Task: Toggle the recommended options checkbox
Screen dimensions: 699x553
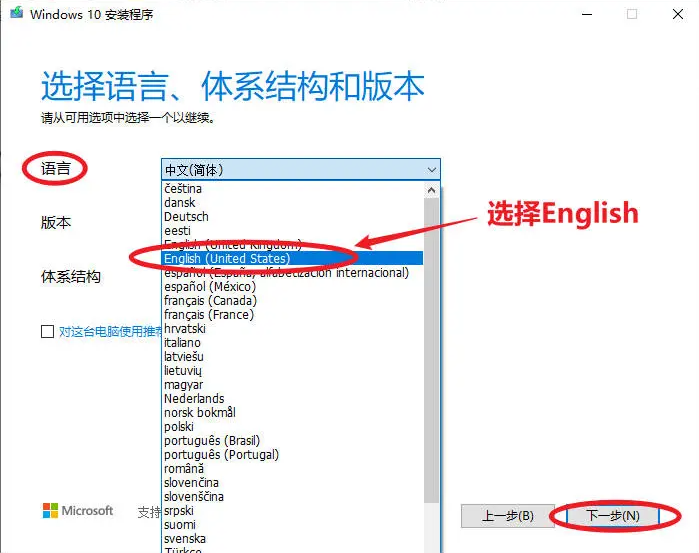Action: [47, 332]
